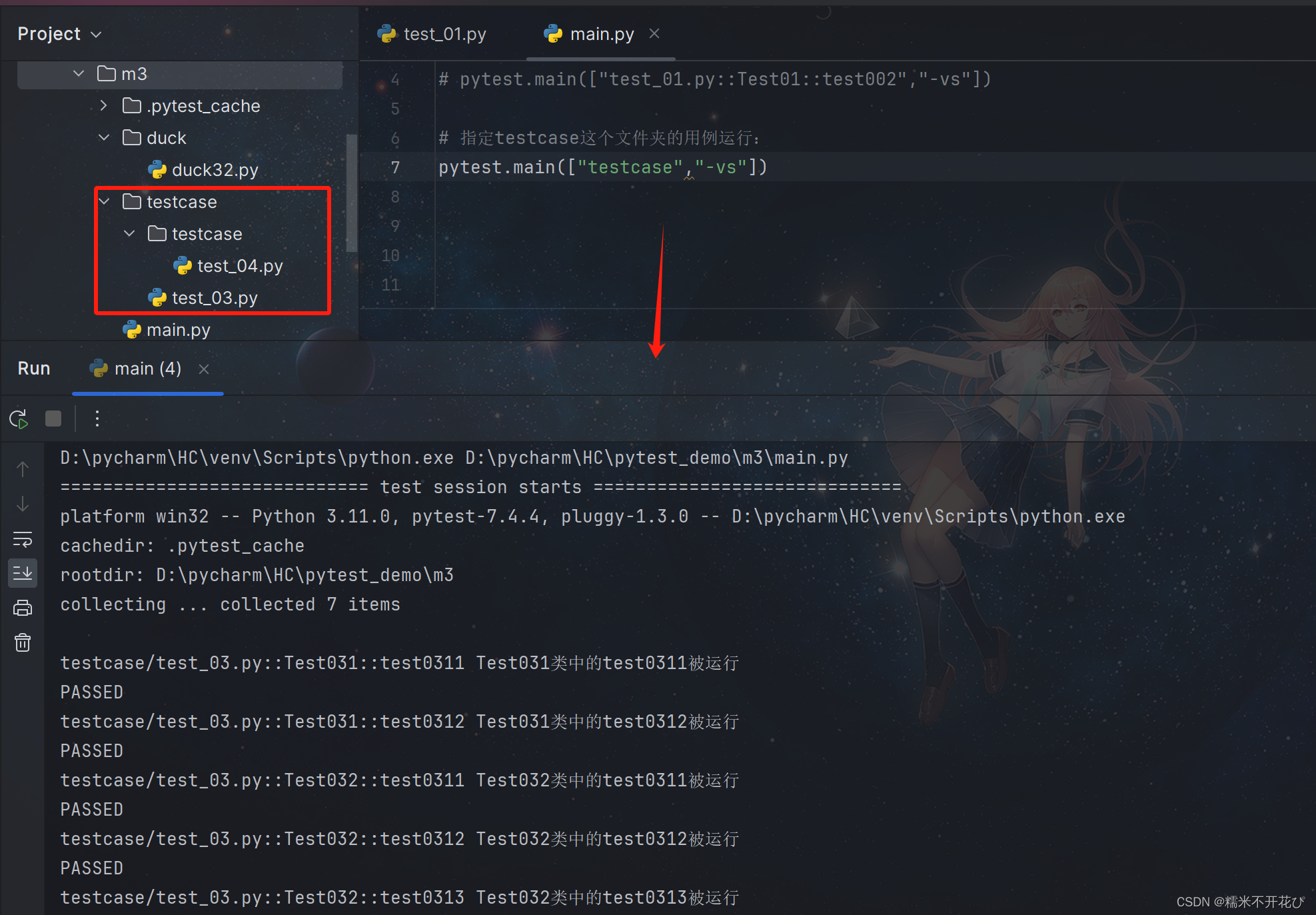1316x915 pixels.
Task: Toggle Soft-Wrap in the run console
Action: coord(23,538)
